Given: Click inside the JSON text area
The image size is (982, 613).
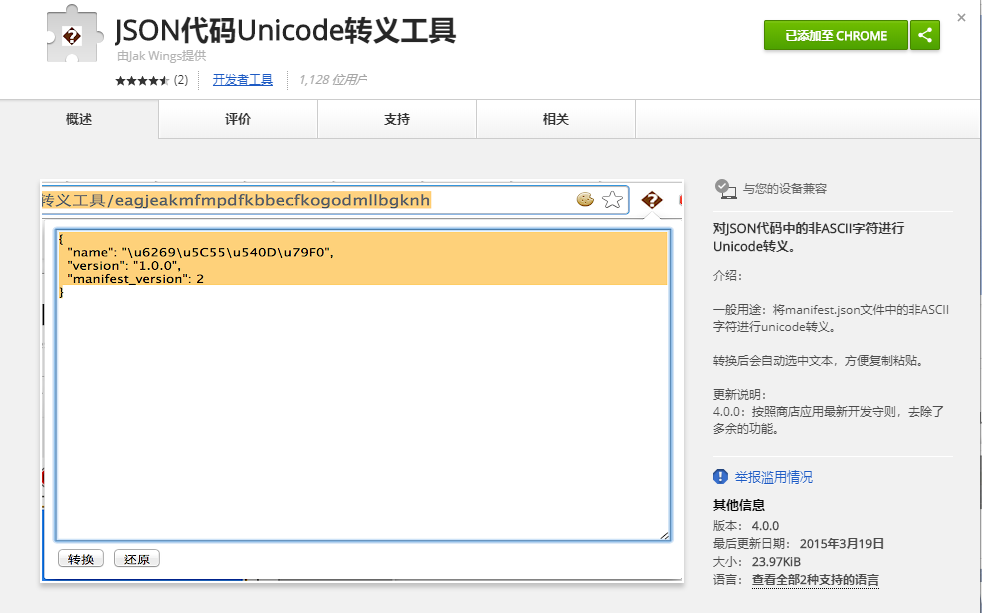Looking at the screenshot, I should [363, 384].
